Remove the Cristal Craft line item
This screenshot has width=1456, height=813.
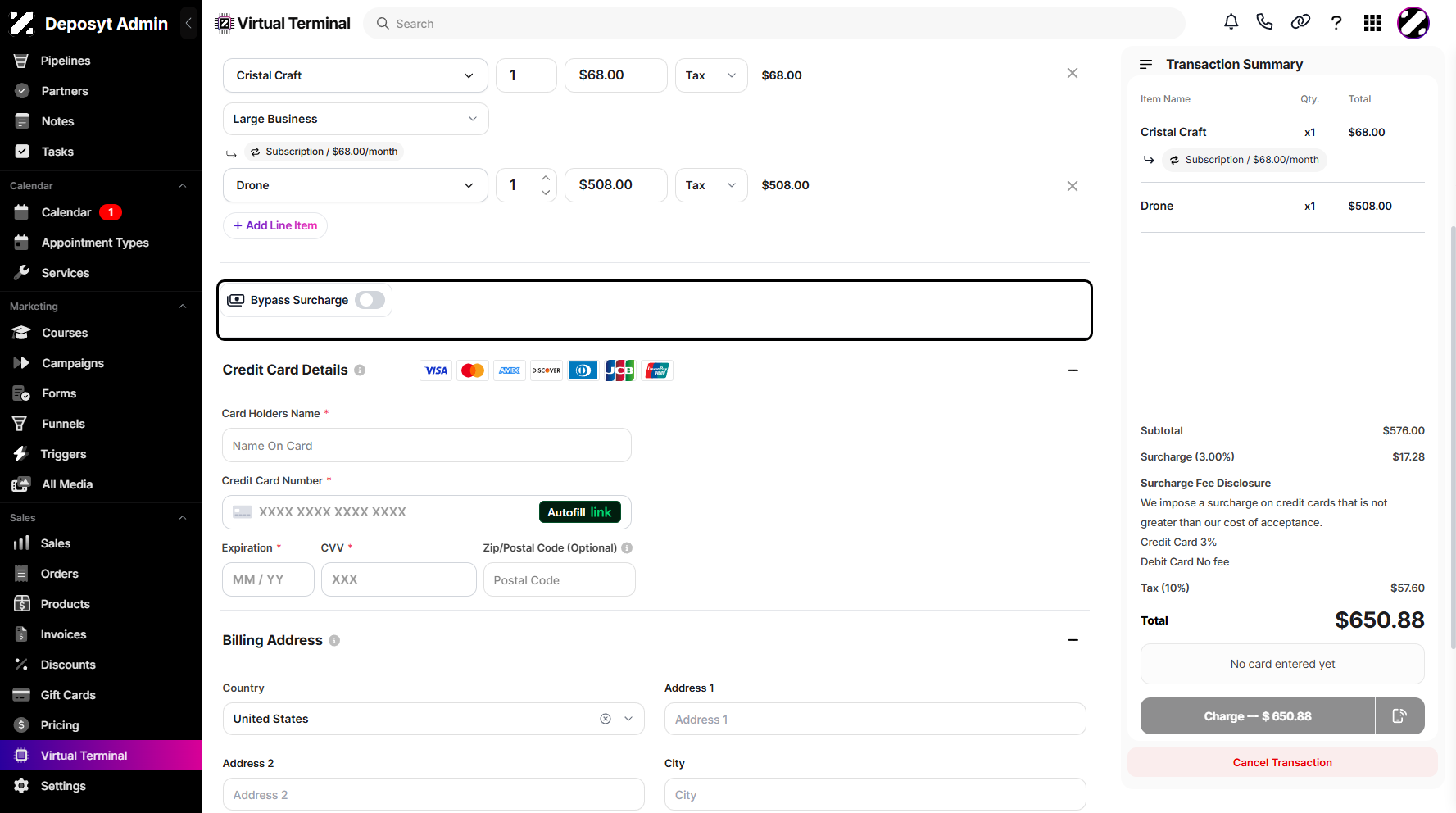pyautogui.click(x=1072, y=74)
